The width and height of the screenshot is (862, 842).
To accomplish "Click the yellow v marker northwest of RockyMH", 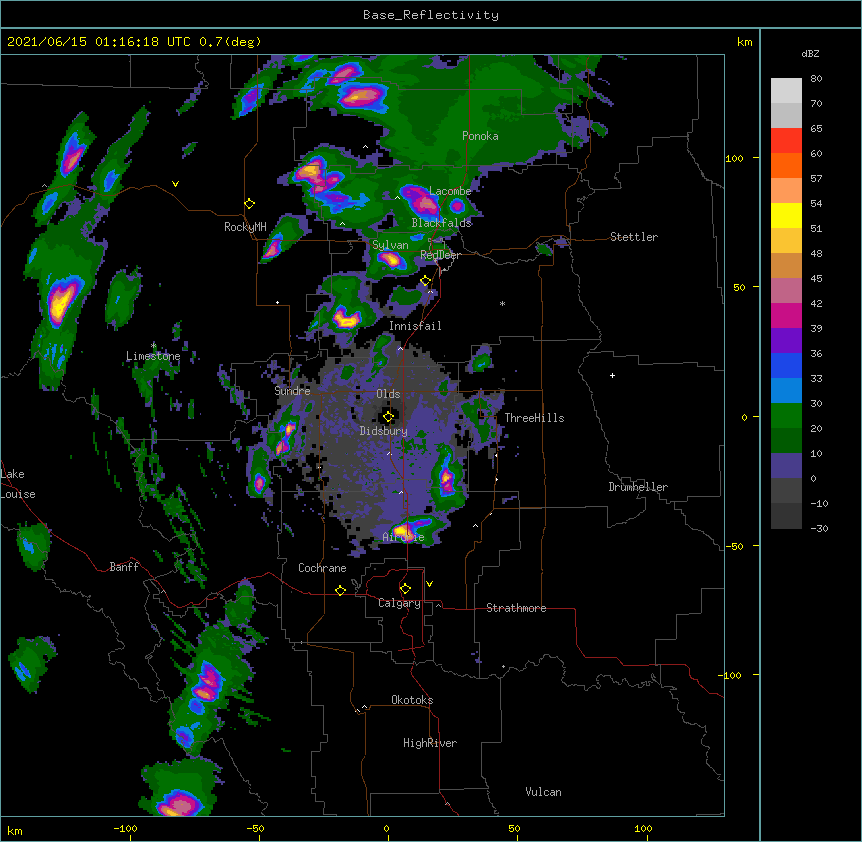I will coord(175,184).
